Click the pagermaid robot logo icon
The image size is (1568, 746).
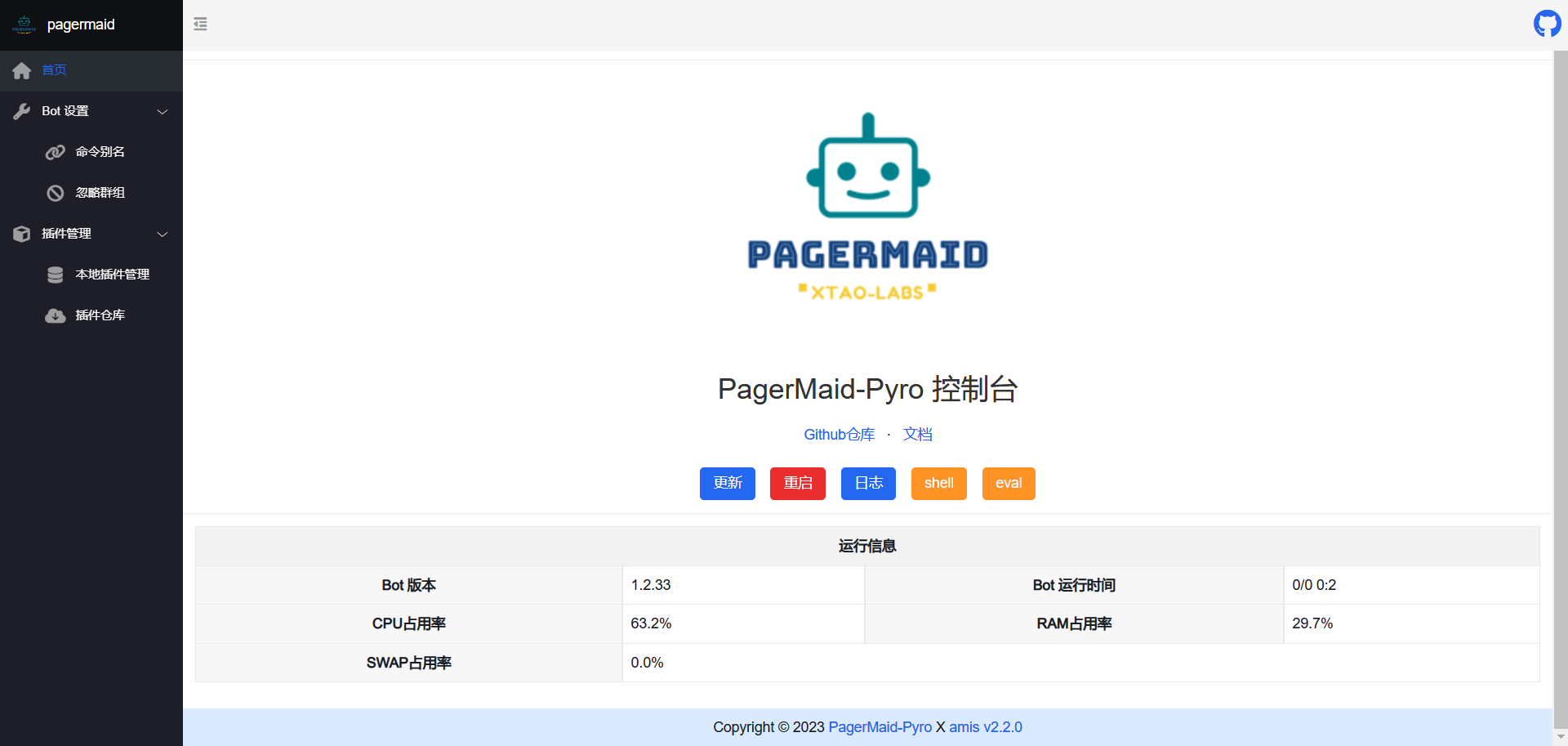coord(23,25)
